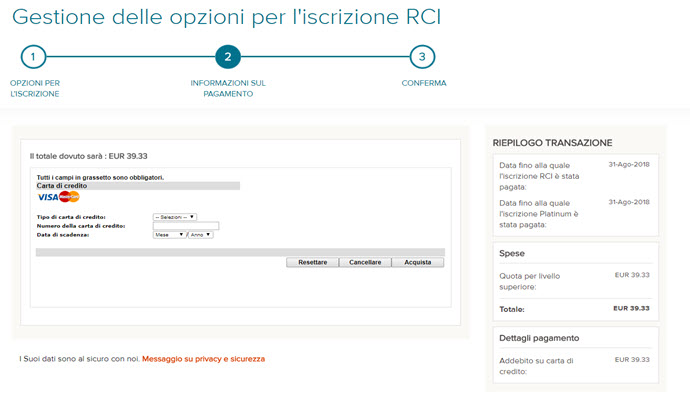Screen dimensions: 690x400
Task: Open the Anno expiry year dropdown
Action: click(x=200, y=234)
